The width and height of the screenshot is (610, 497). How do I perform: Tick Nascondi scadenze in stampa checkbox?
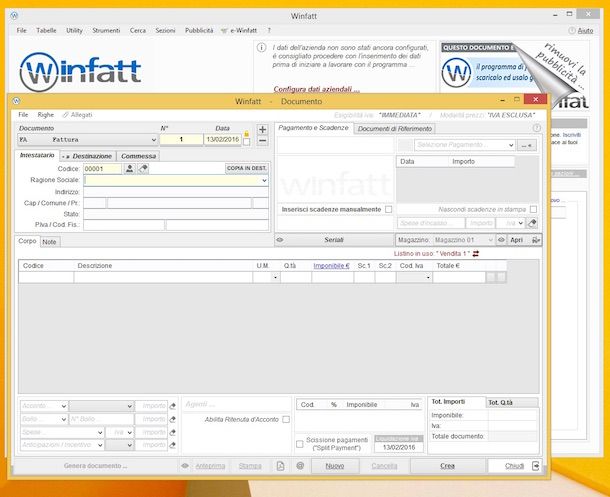pos(533,209)
